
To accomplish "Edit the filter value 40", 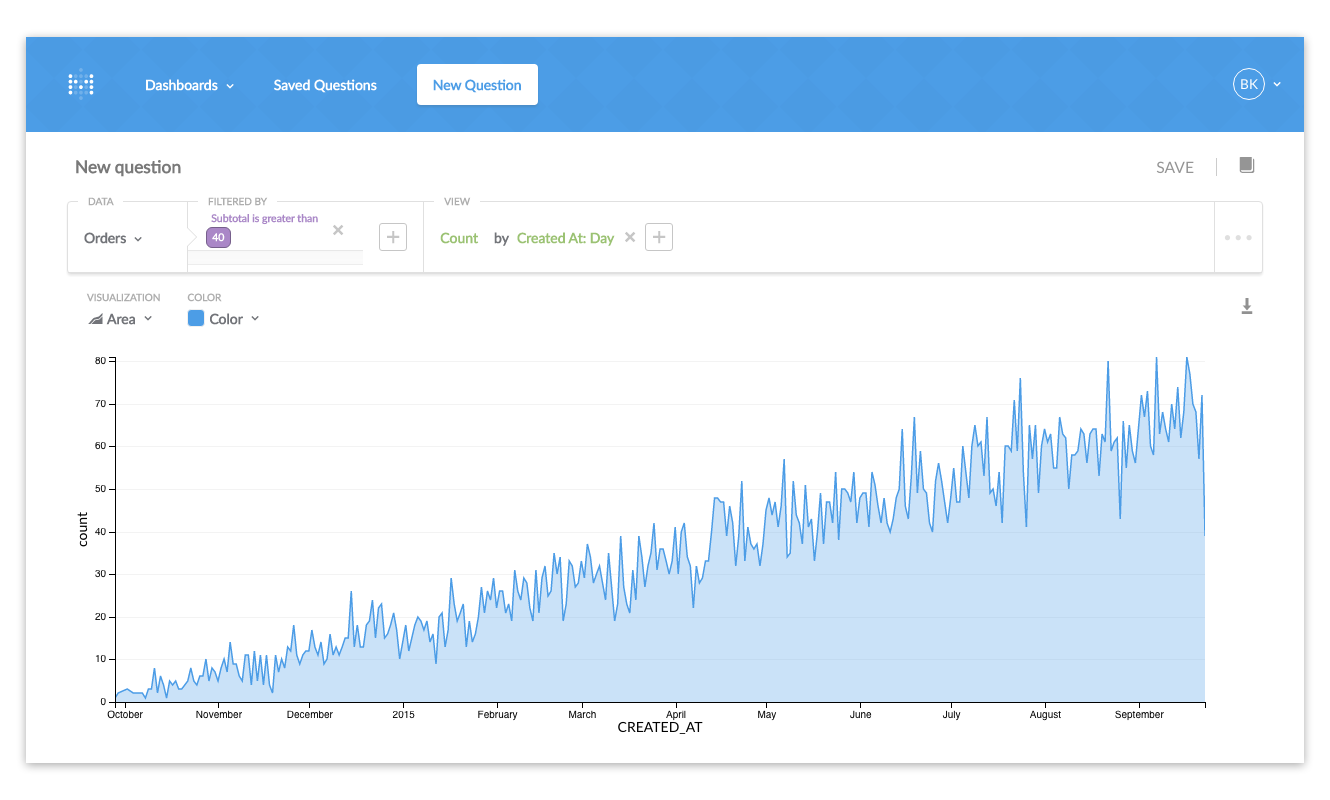I will (218, 237).
